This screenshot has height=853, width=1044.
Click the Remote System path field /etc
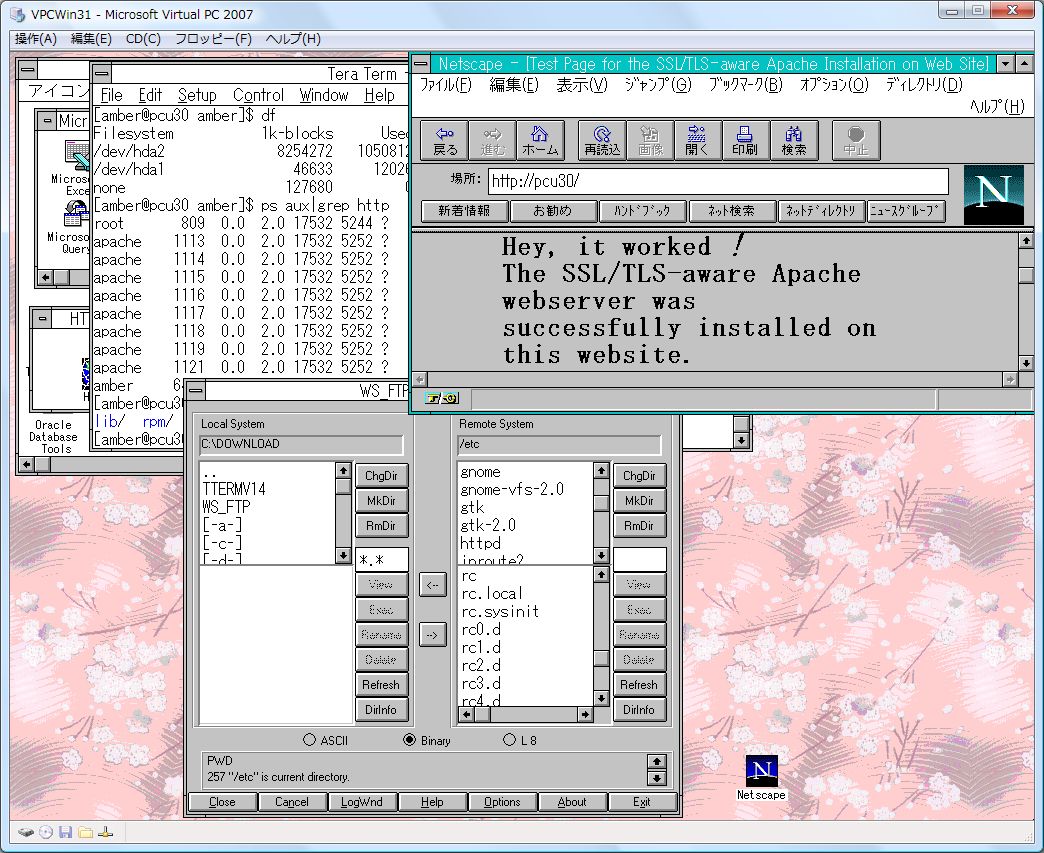559,445
